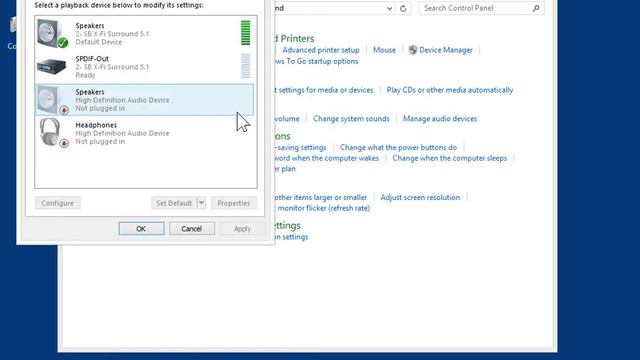
Task: Click the search magnifier icon
Action: [536, 8]
